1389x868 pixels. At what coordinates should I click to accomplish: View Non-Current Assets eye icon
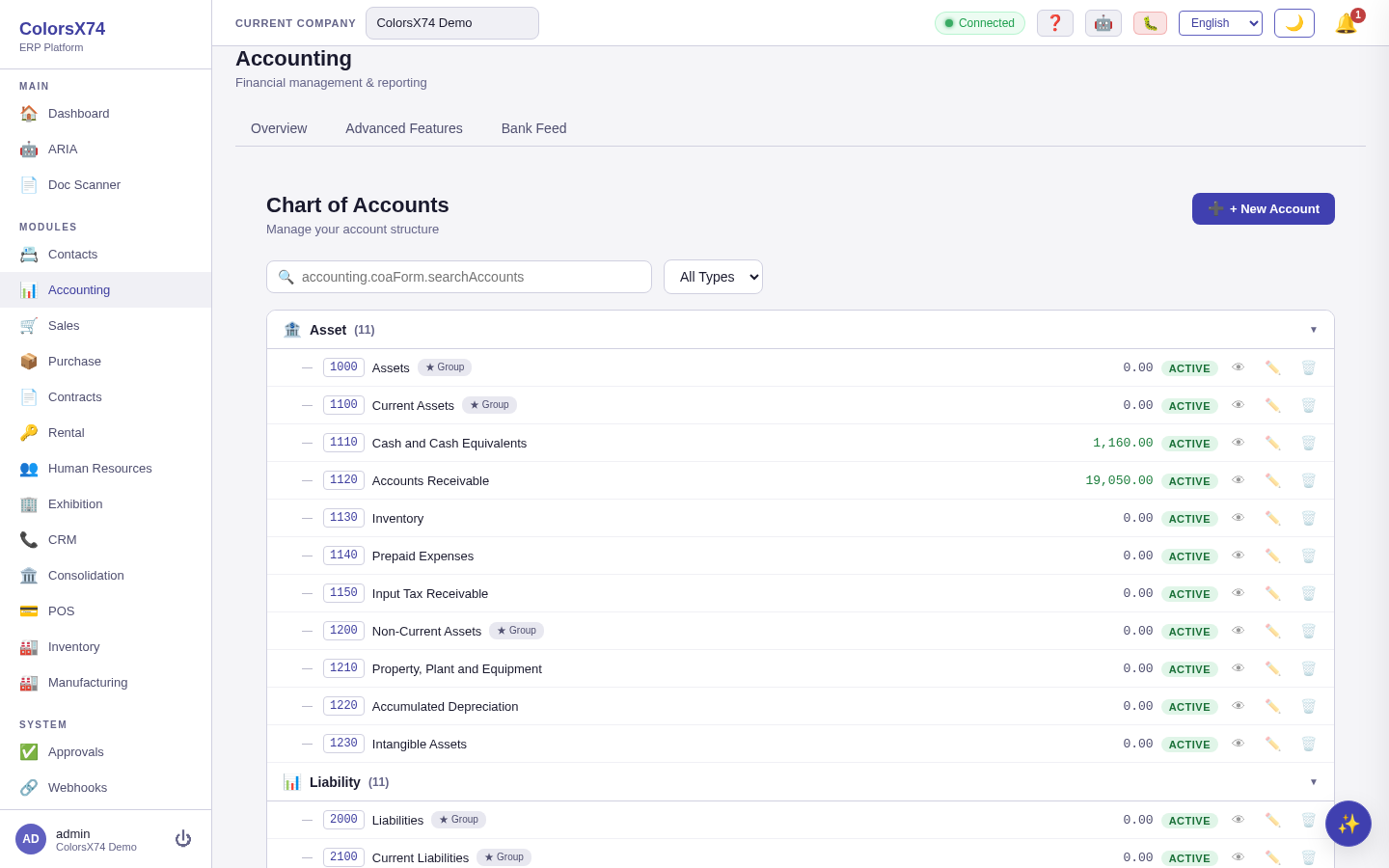click(1239, 631)
